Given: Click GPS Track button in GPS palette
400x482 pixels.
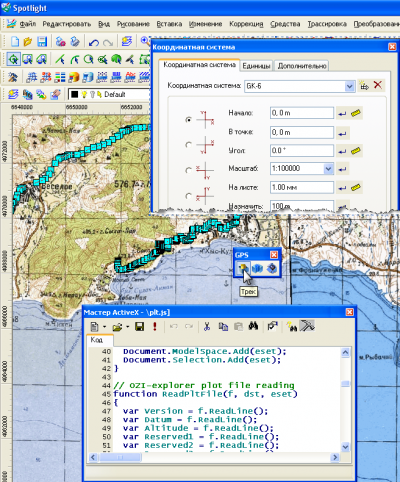Looking at the screenshot, I should (243, 268).
